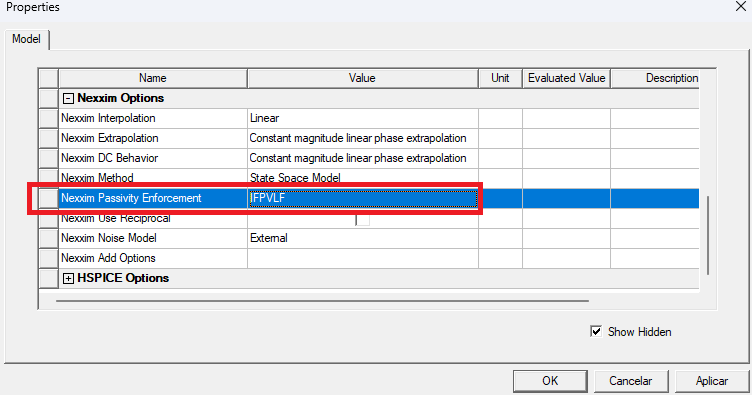The width and height of the screenshot is (752, 395).
Task: Click the Value column header
Action: point(363,78)
